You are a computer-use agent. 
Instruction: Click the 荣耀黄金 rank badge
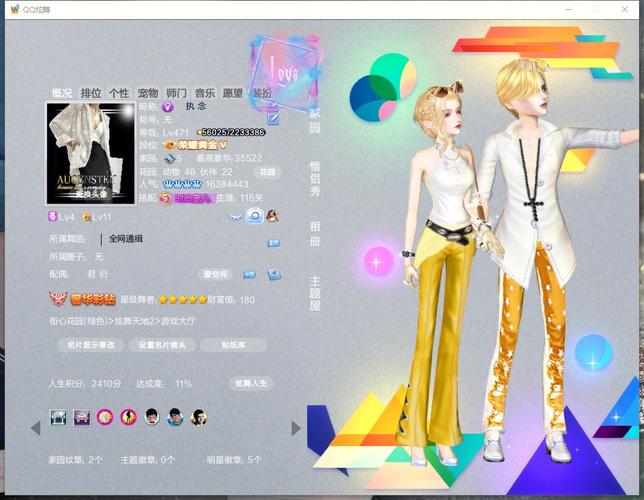coord(196,145)
